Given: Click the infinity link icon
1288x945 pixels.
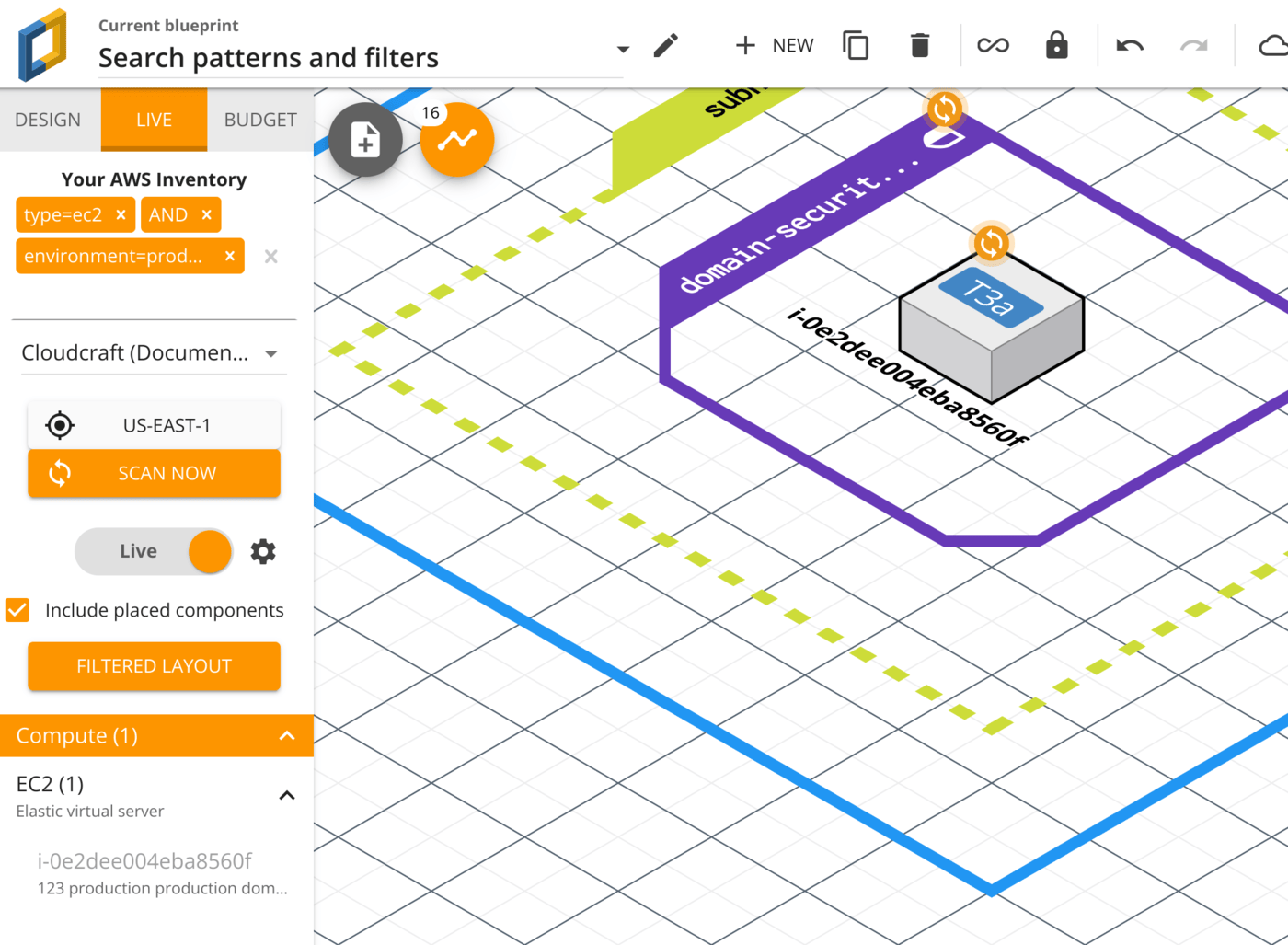Looking at the screenshot, I should 993,45.
